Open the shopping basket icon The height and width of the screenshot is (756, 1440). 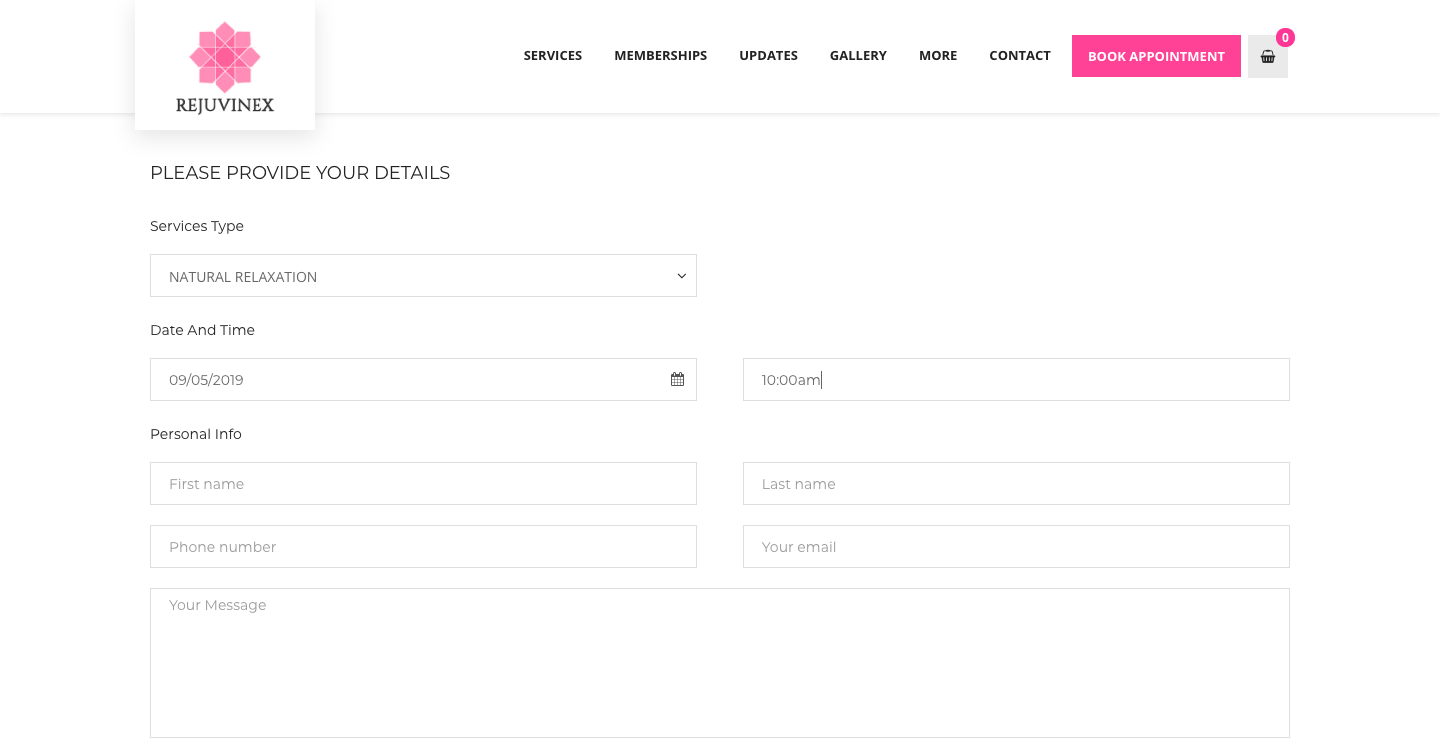pyautogui.click(x=1268, y=57)
